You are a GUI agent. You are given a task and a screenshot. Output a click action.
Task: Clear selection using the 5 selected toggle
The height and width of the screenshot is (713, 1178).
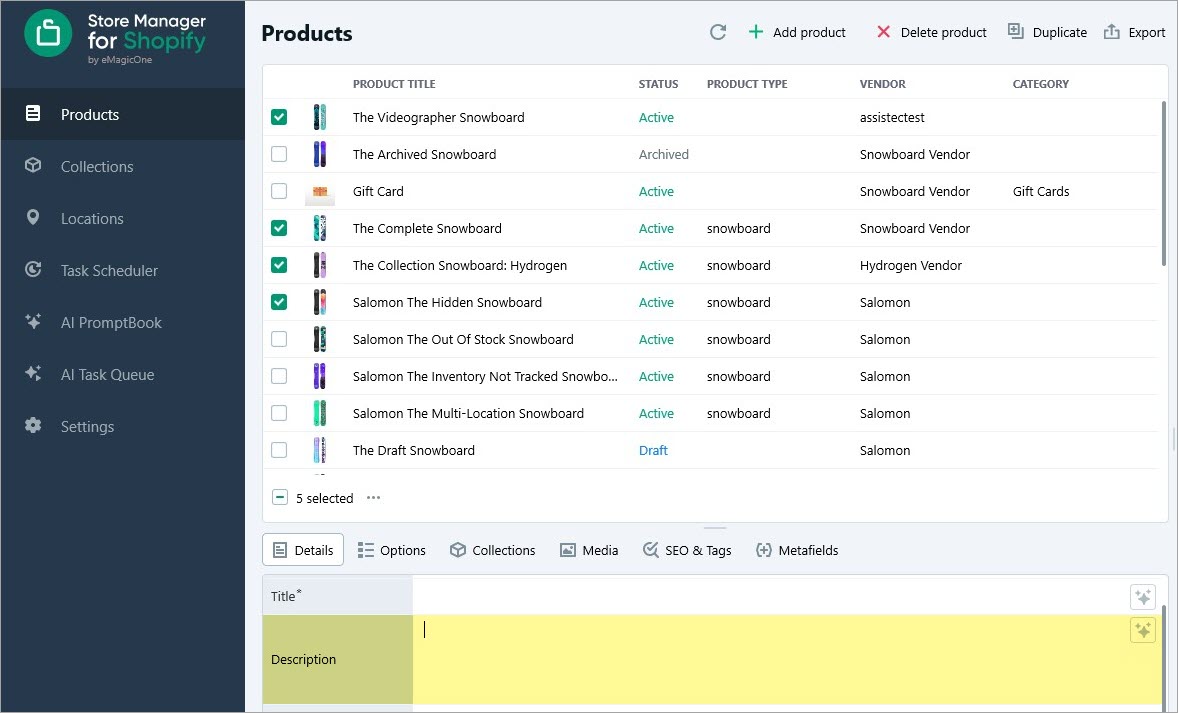click(279, 497)
